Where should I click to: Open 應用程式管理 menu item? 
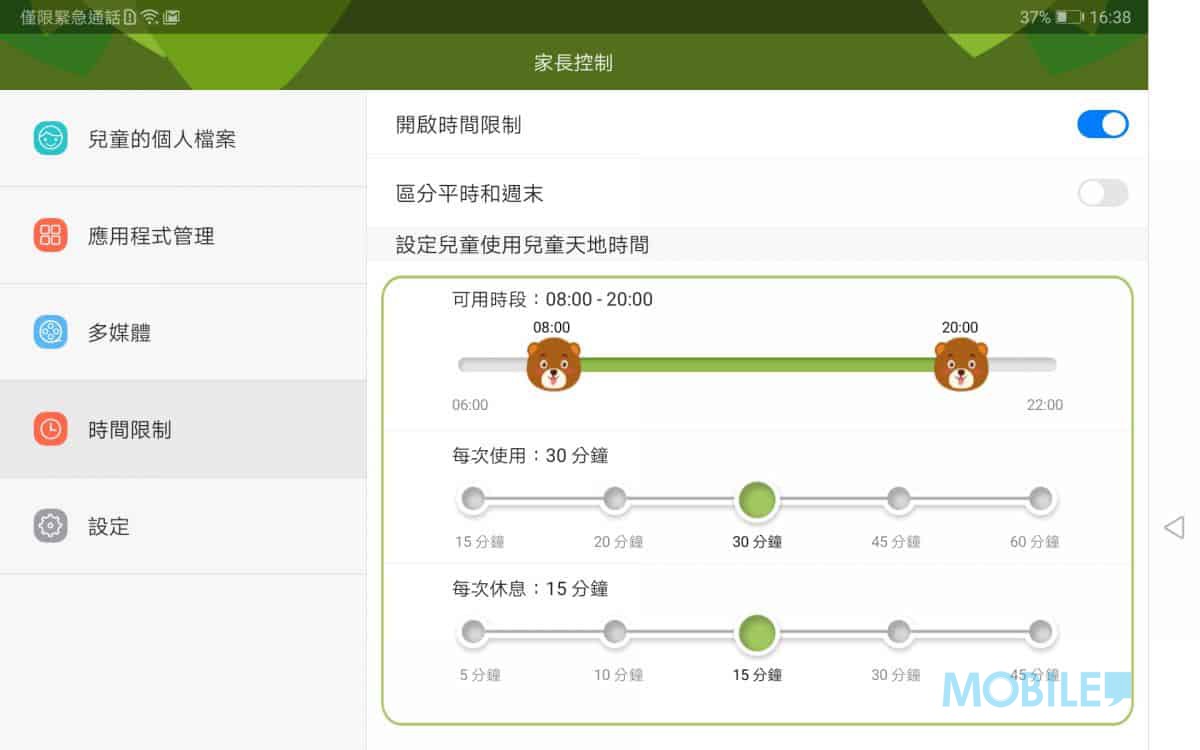183,235
